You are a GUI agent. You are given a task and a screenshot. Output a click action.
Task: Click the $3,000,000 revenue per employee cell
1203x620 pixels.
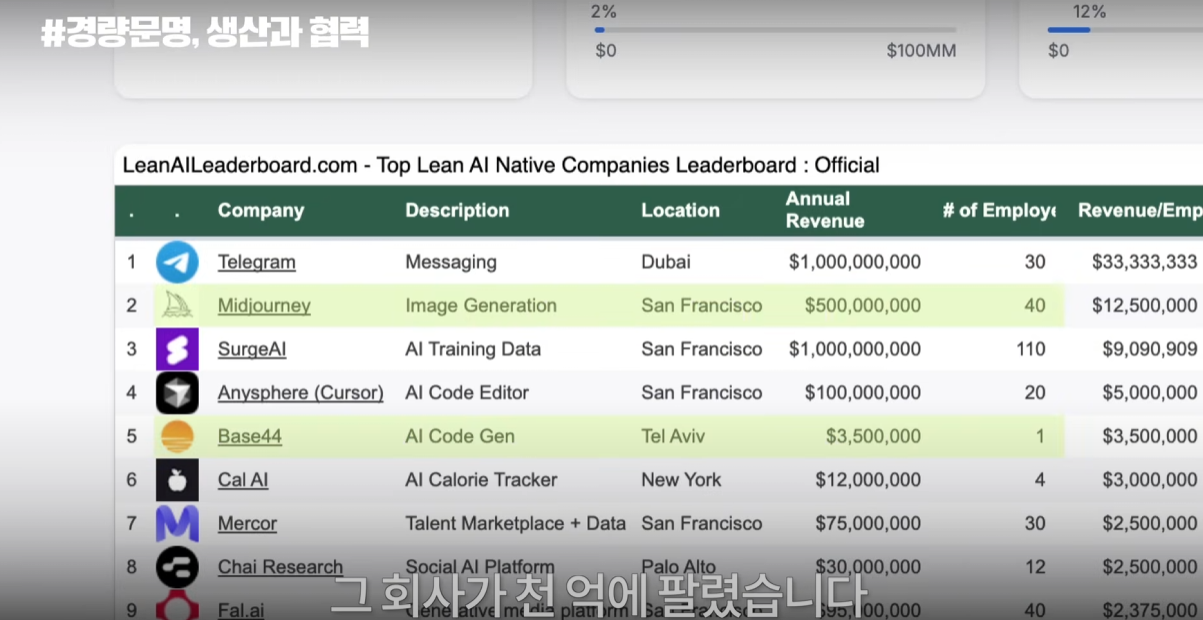coord(1150,480)
